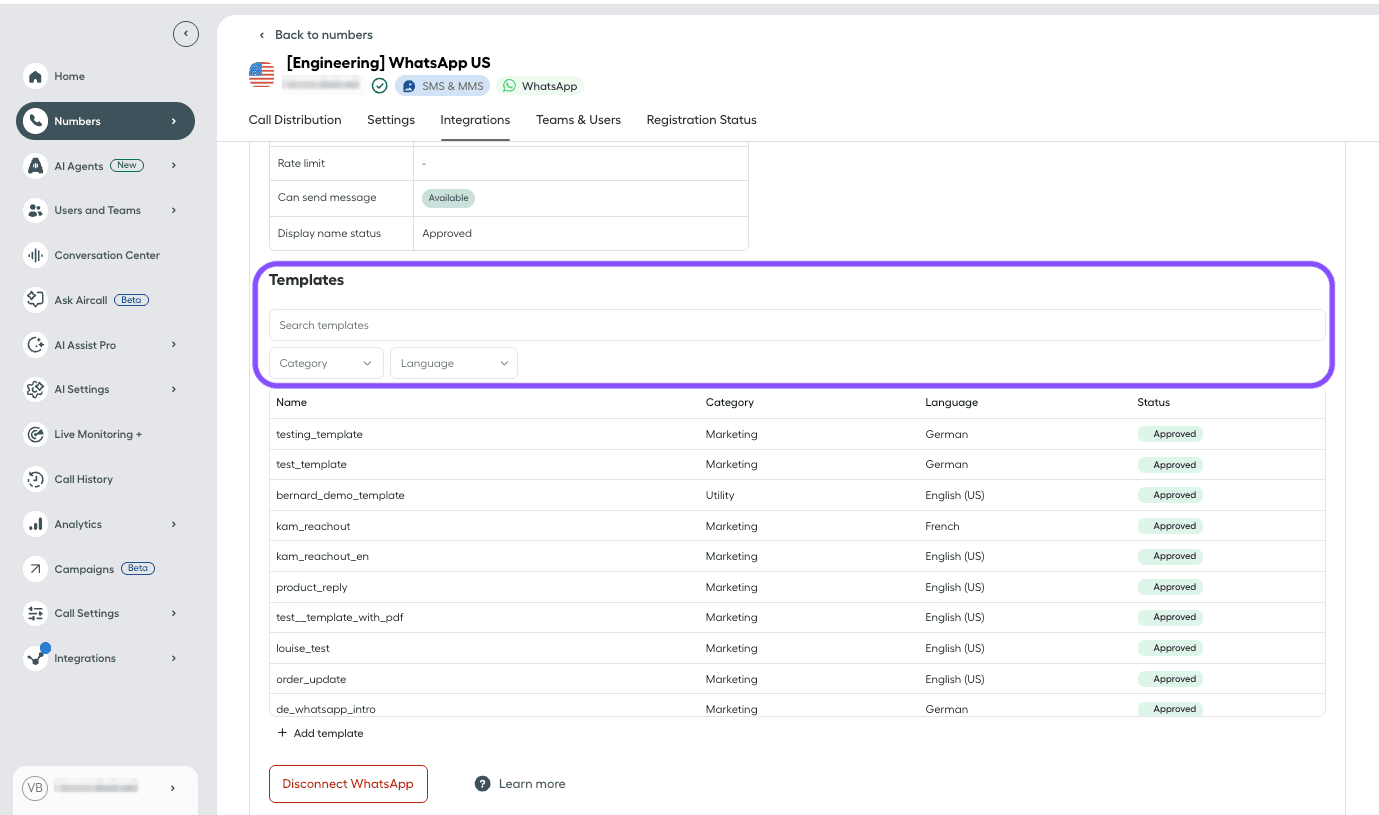
Task: Select the kam_reachout_en template name
Action: [x=322, y=556]
